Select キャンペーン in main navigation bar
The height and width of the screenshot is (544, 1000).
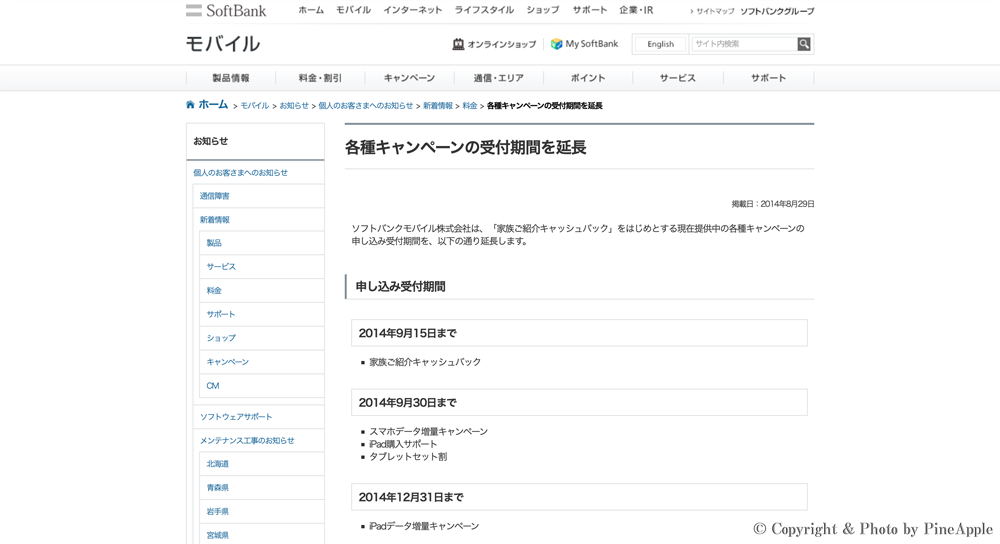[409, 78]
